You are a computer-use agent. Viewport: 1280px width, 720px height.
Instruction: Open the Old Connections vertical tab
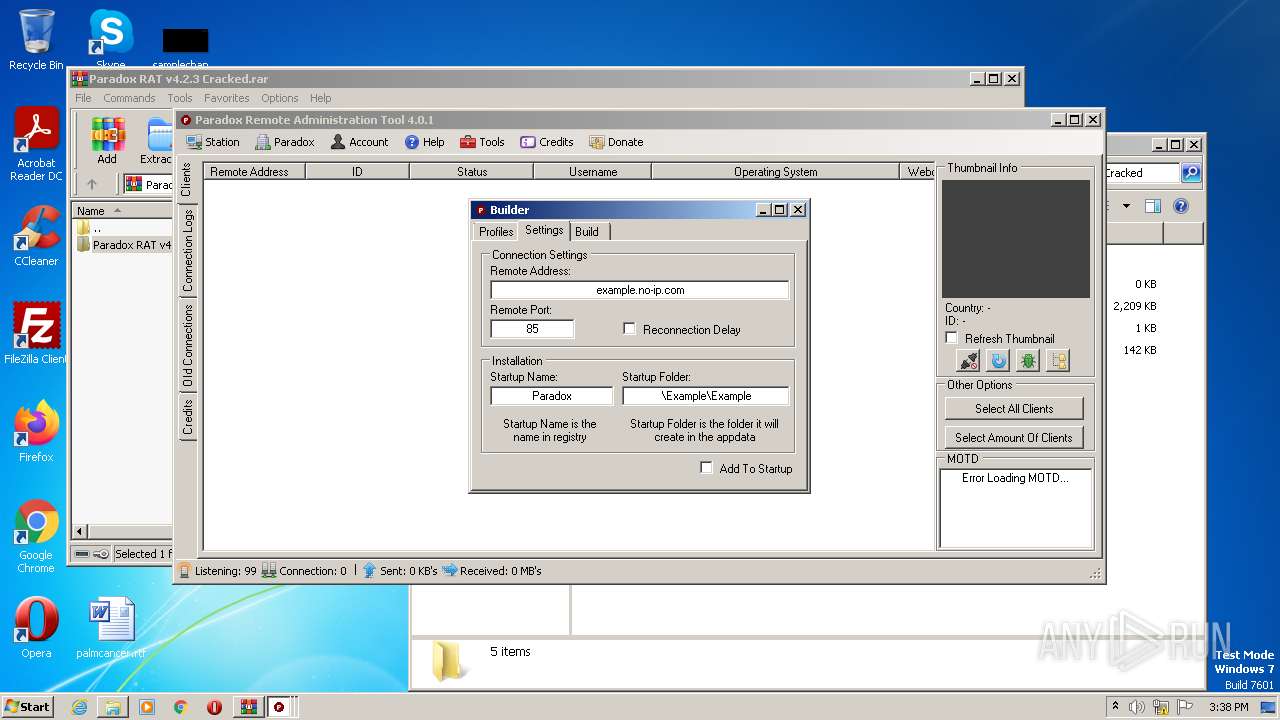coord(187,346)
